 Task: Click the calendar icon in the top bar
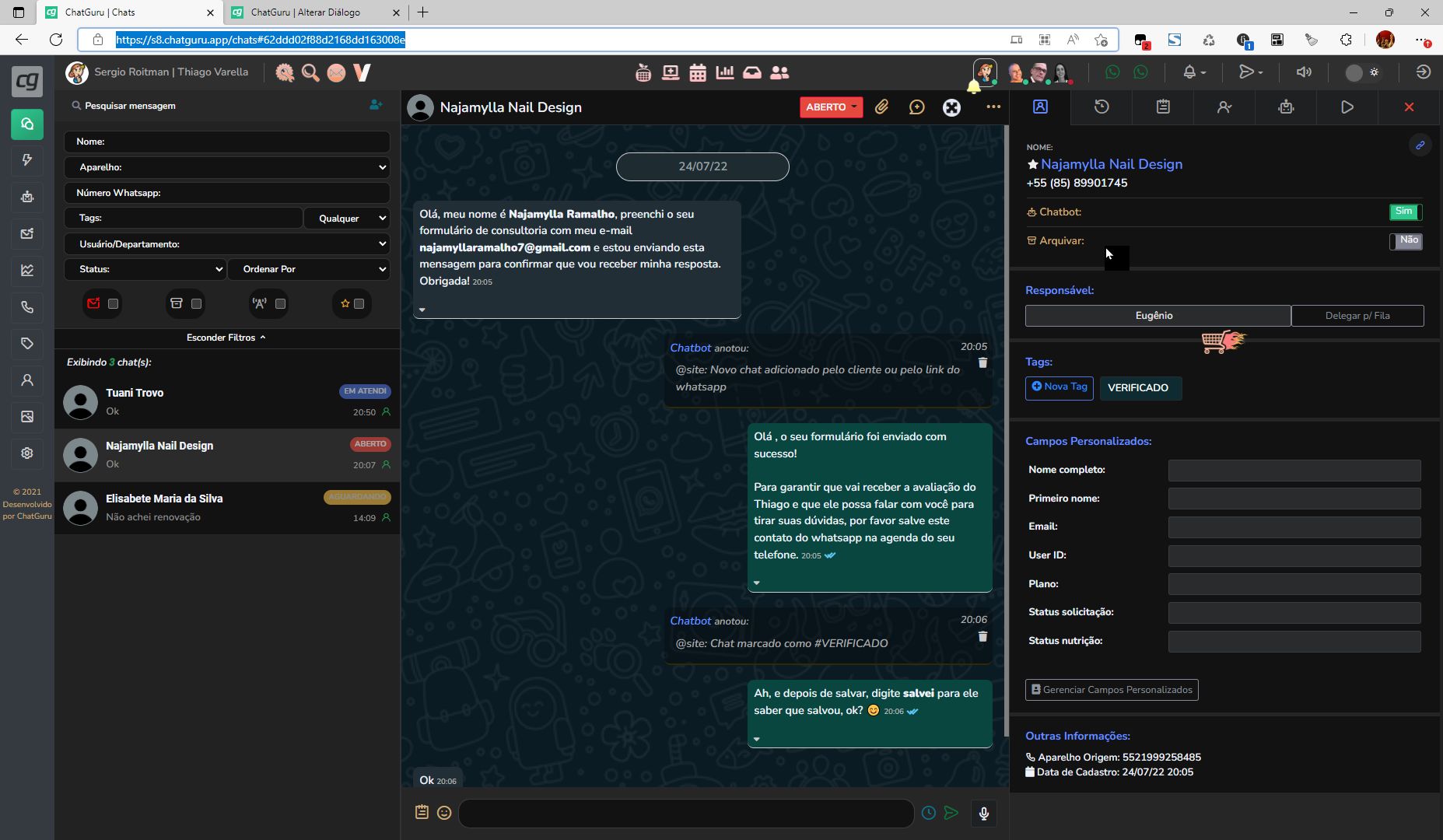698,72
